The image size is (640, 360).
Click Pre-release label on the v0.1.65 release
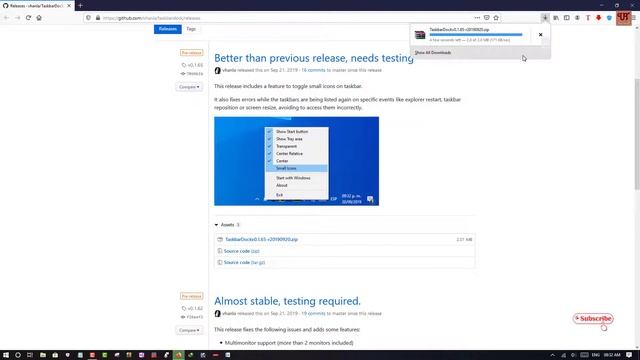click(191, 53)
